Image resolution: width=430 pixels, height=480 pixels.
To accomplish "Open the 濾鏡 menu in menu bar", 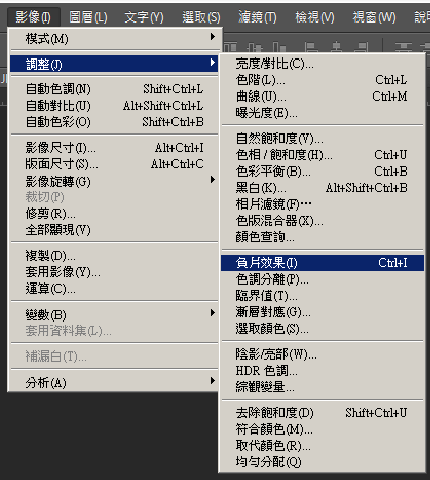I will click(x=257, y=17).
